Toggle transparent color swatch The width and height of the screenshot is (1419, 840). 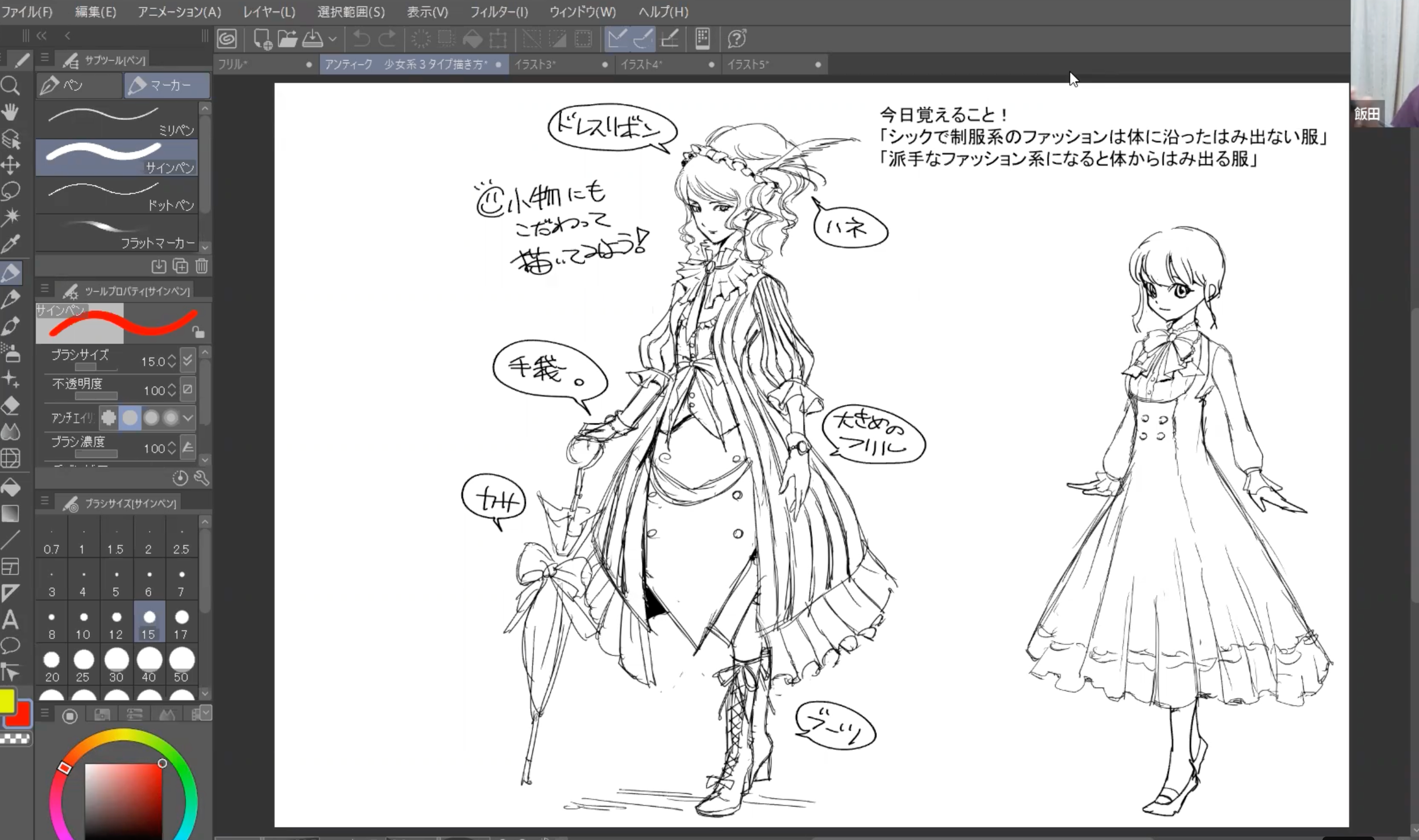point(15,739)
